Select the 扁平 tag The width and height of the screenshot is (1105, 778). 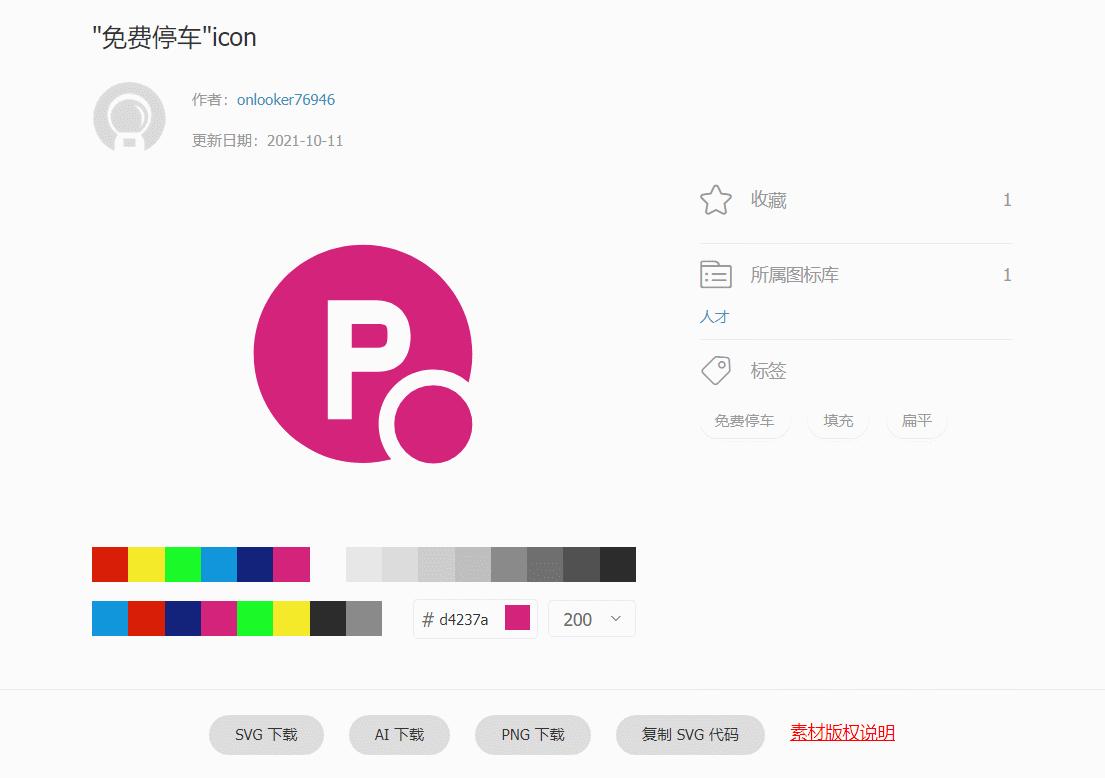tap(915, 421)
